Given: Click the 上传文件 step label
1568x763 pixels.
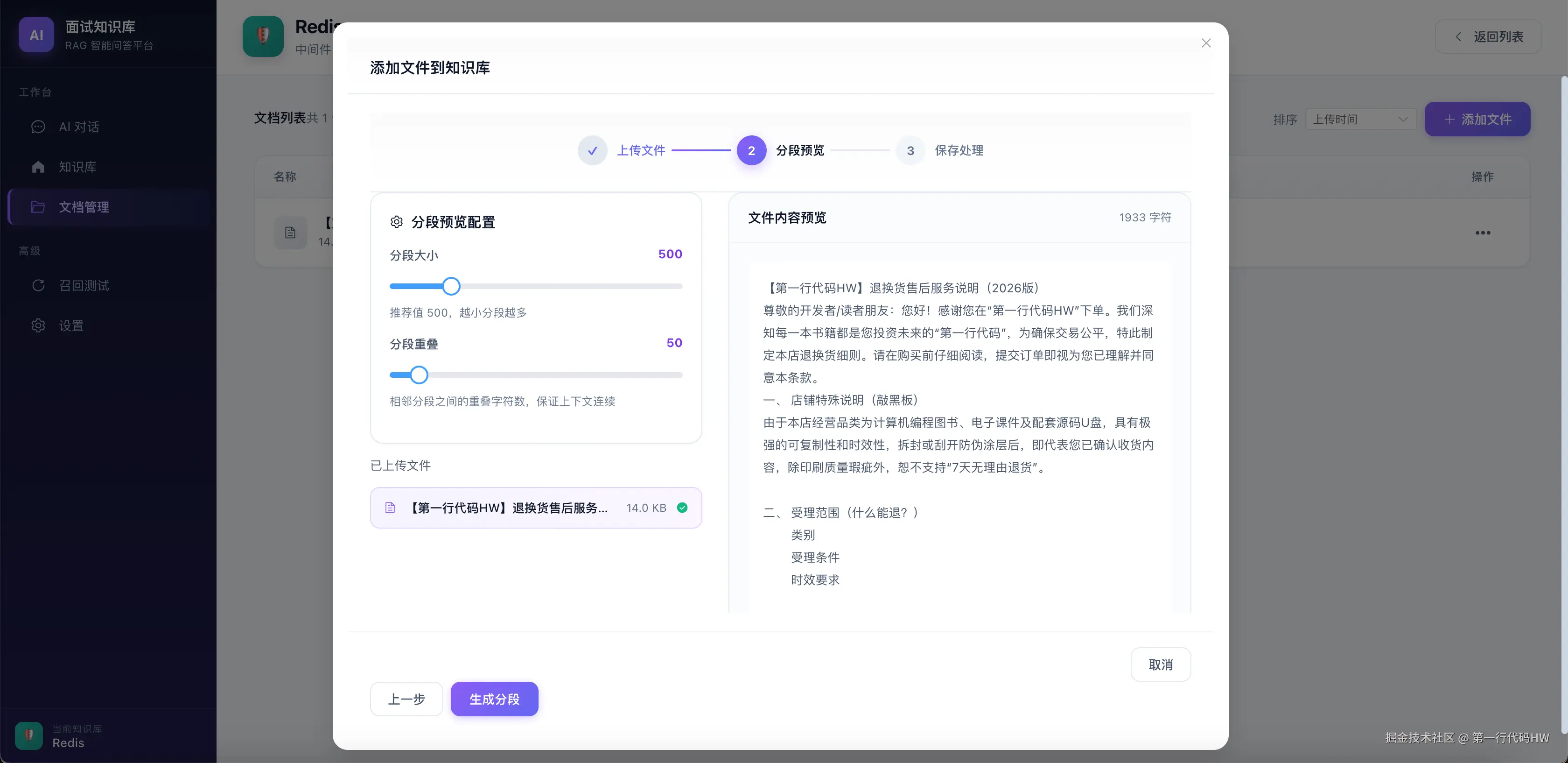Looking at the screenshot, I should tap(641, 150).
